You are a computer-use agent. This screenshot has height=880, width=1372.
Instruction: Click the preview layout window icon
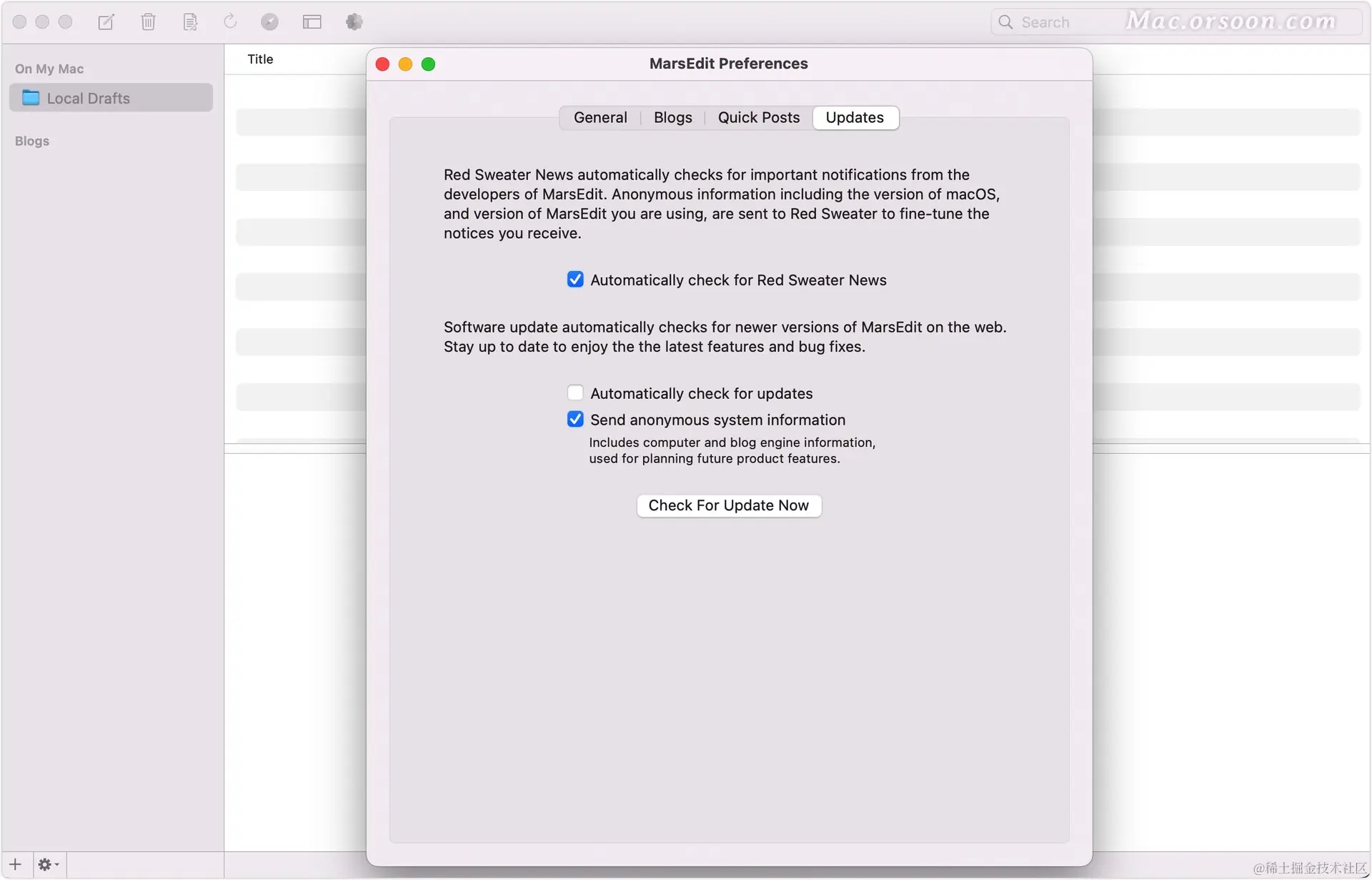click(312, 22)
